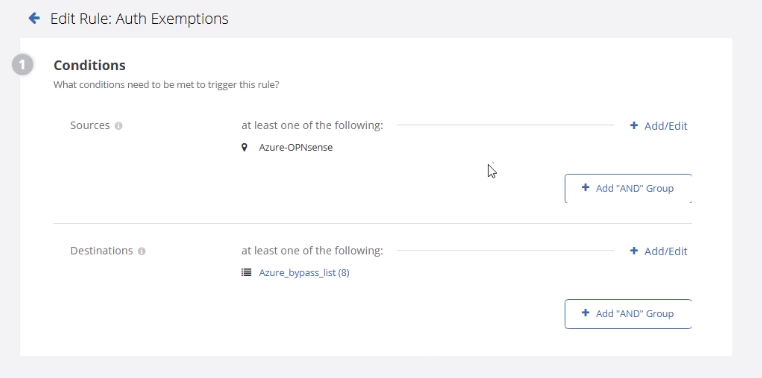The image size is (762, 378).
Task: Click plus icon in Destinations Add "AND" Group
Action: coord(586,313)
